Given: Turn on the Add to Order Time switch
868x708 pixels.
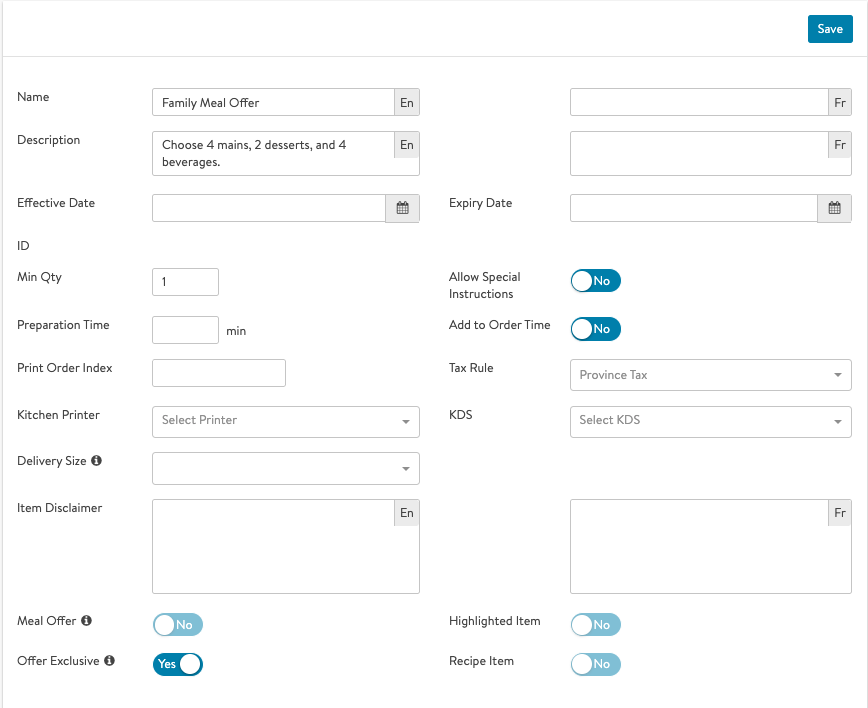Looking at the screenshot, I should click(x=595, y=329).
